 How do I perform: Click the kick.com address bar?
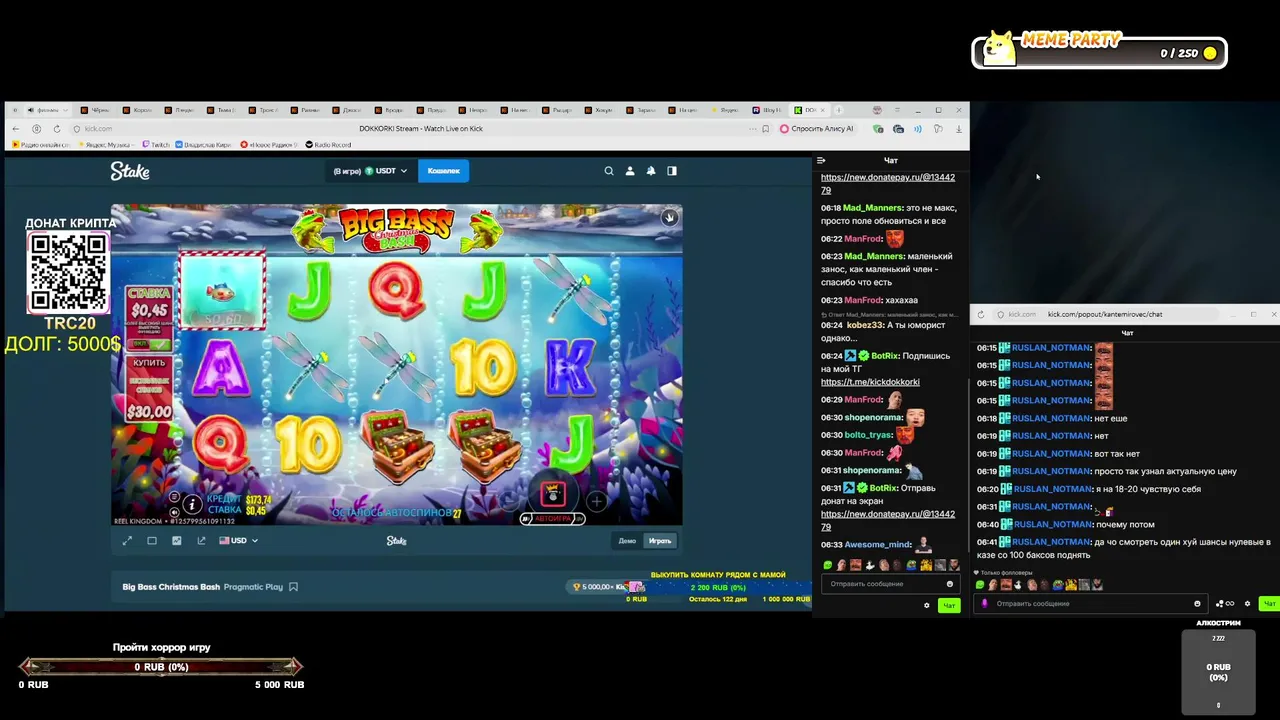[99, 129]
